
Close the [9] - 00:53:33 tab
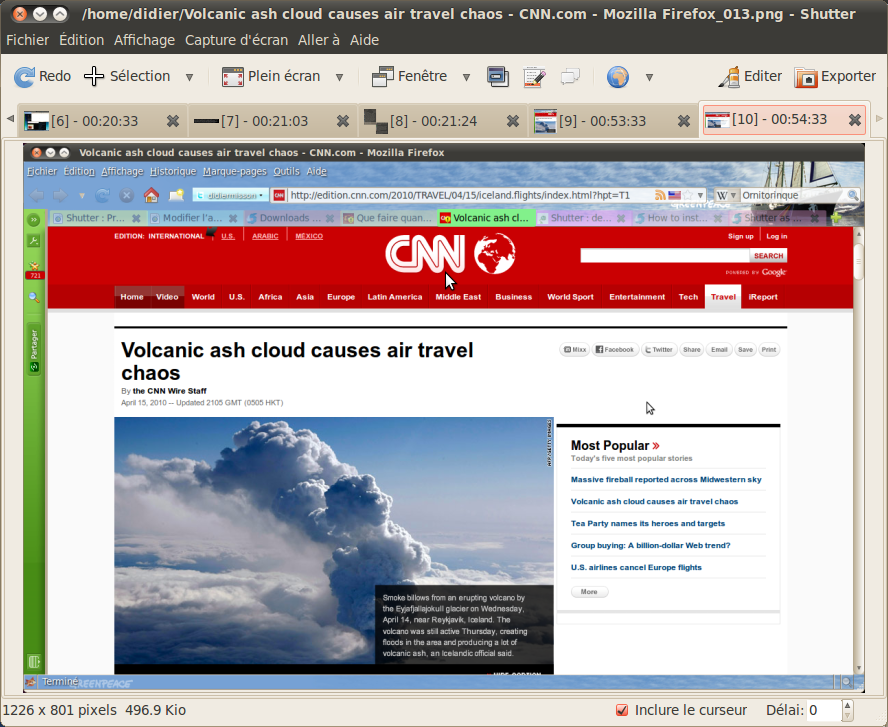684,121
